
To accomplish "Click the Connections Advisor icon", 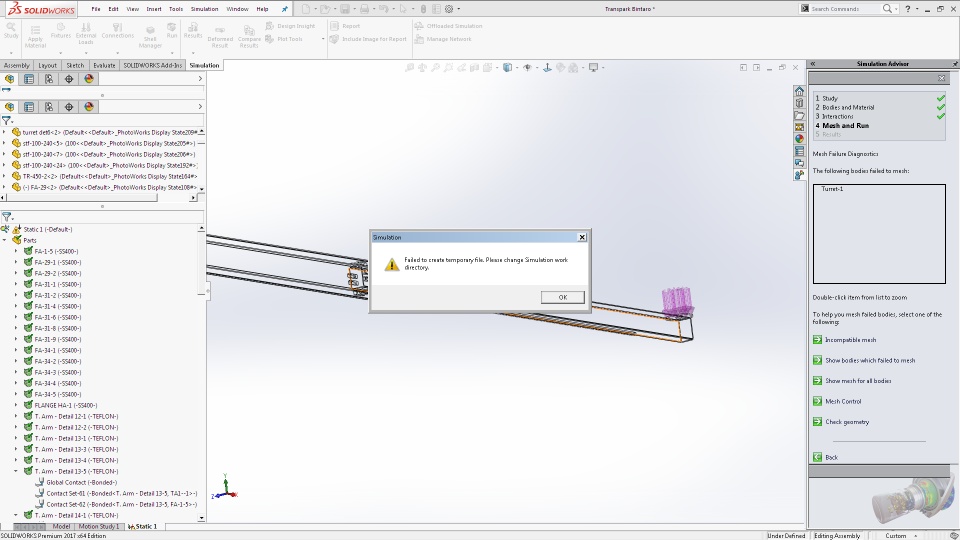I will point(118,31).
